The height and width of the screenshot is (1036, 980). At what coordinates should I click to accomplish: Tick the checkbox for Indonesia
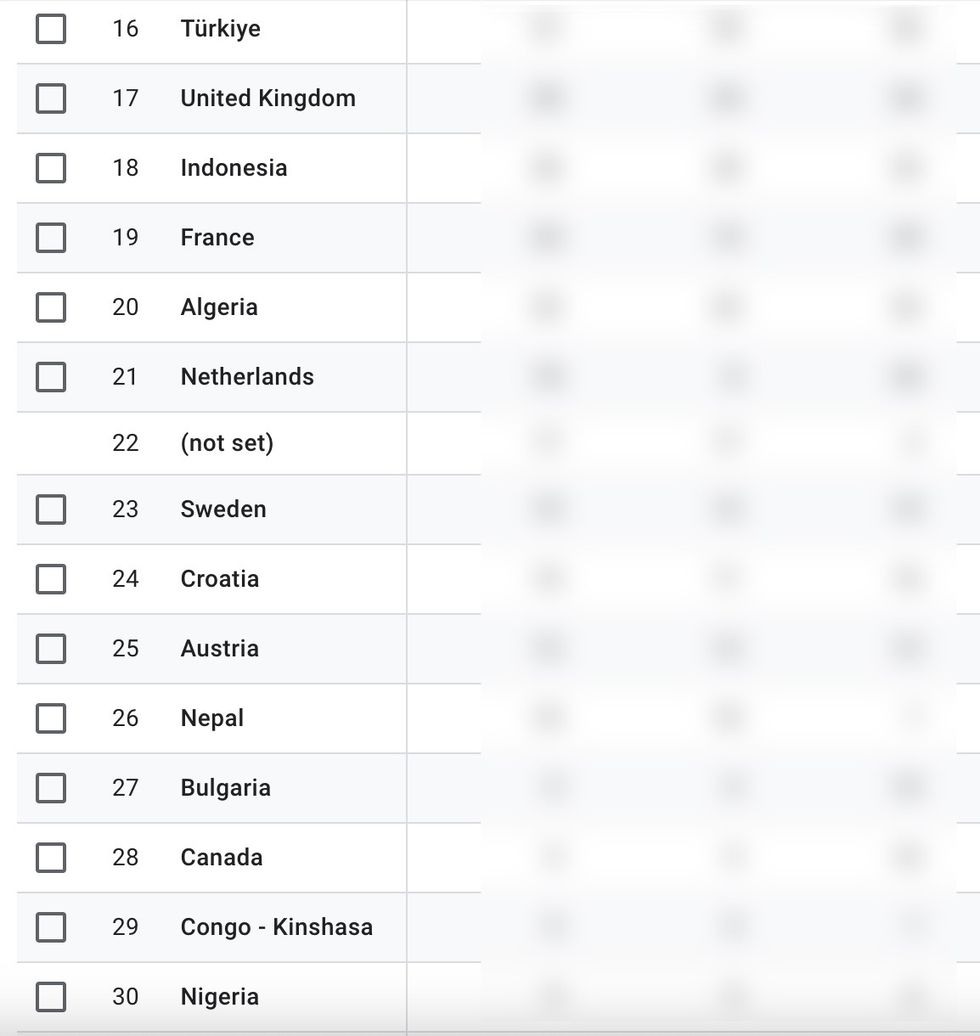point(51,168)
